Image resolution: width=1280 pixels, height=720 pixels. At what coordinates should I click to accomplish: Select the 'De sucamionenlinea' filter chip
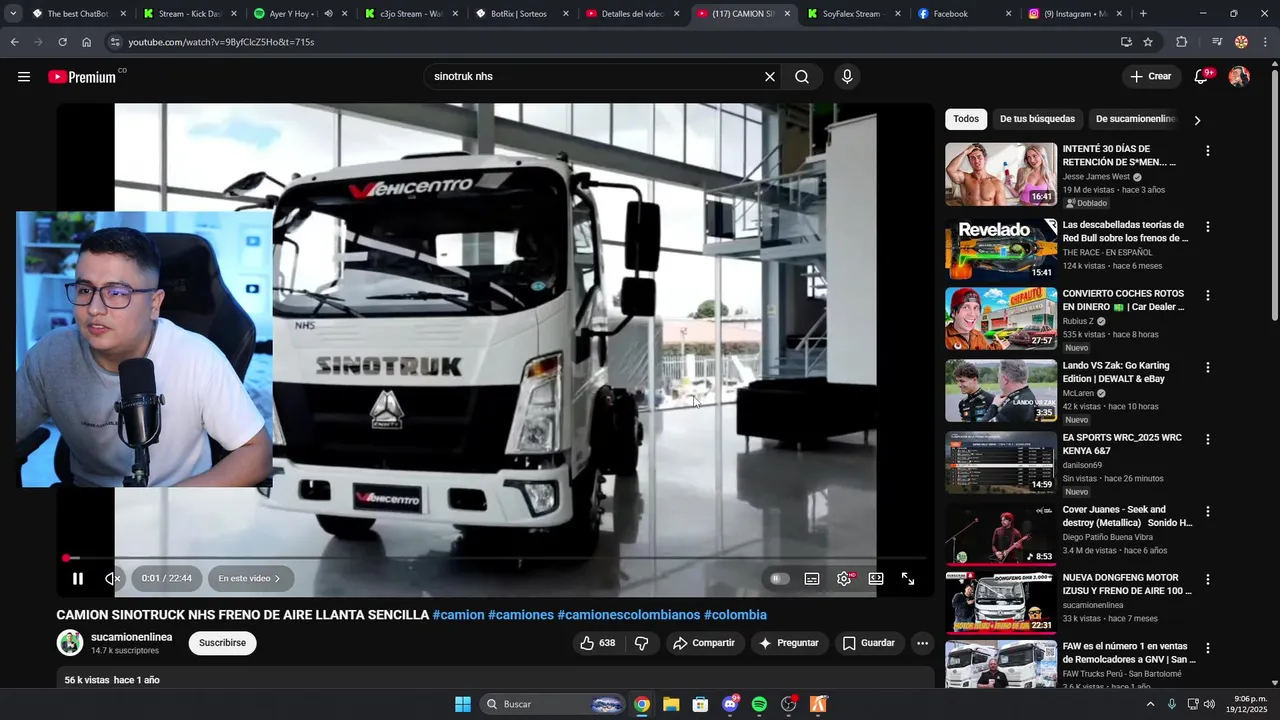[1135, 119]
